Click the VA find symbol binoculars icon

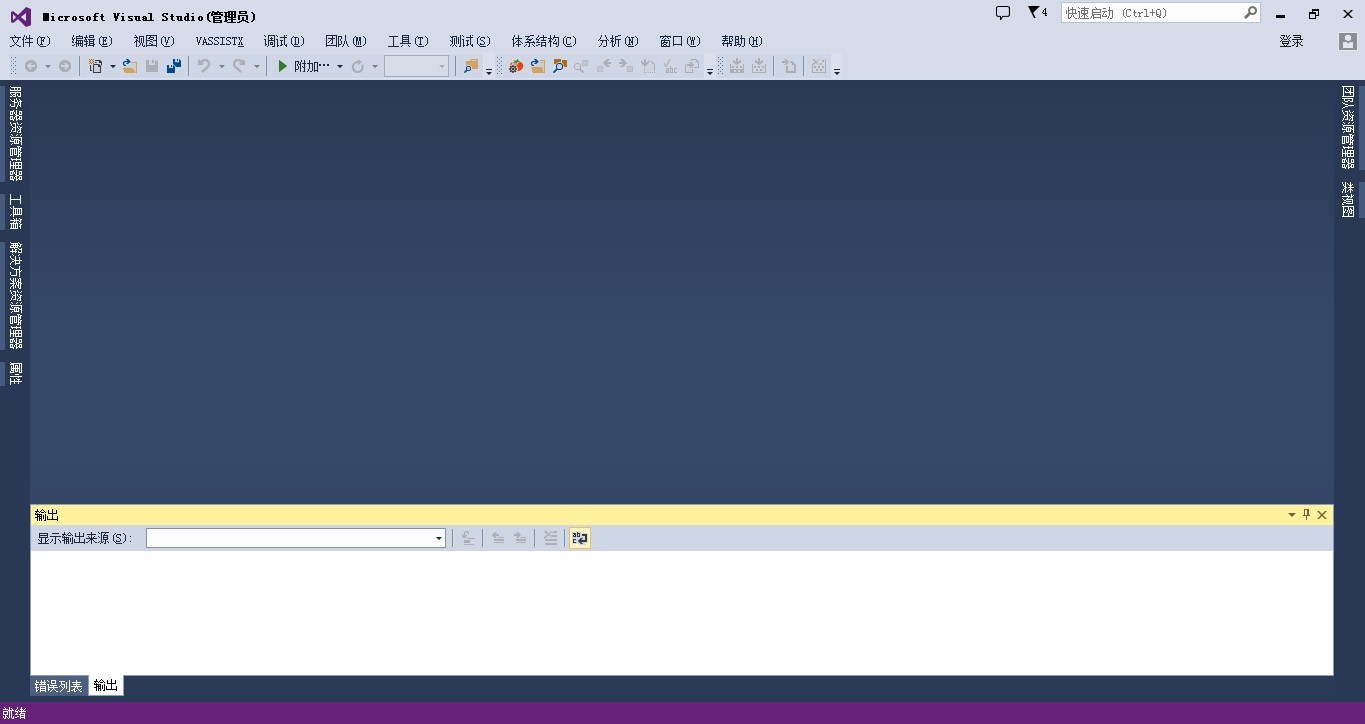point(560,66)
